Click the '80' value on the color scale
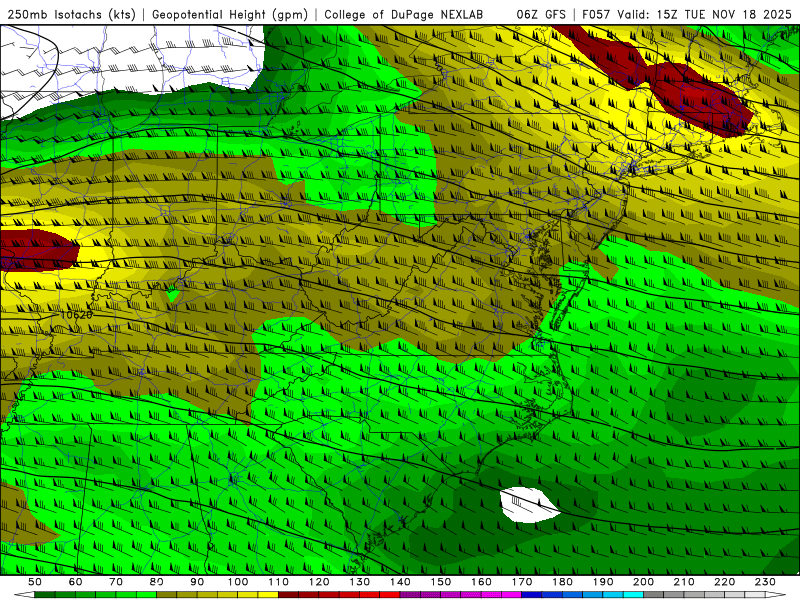Image resolution: width=800 pixels, height=600 pixels. 157,582
